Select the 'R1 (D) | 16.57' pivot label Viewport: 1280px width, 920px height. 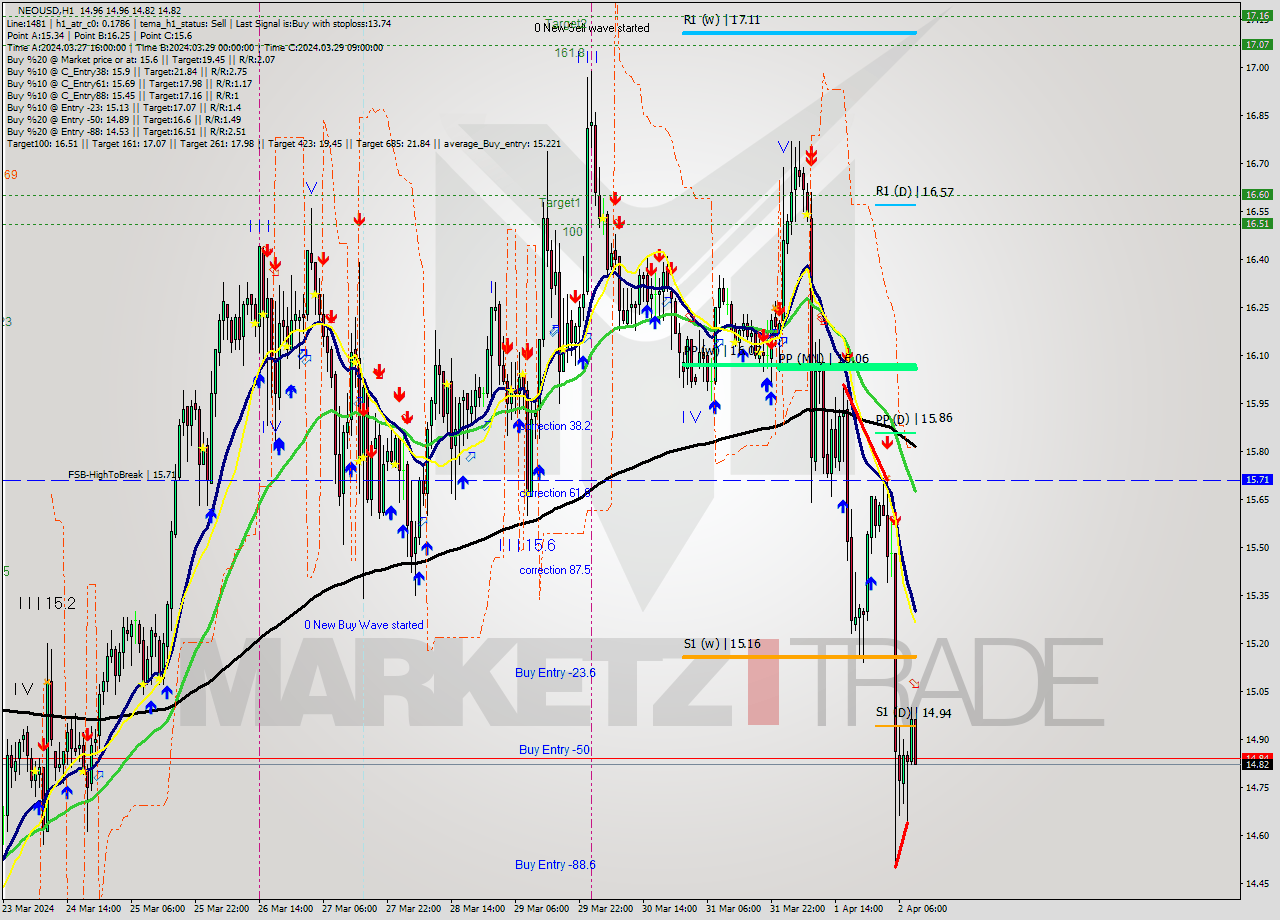click(913, 191)
